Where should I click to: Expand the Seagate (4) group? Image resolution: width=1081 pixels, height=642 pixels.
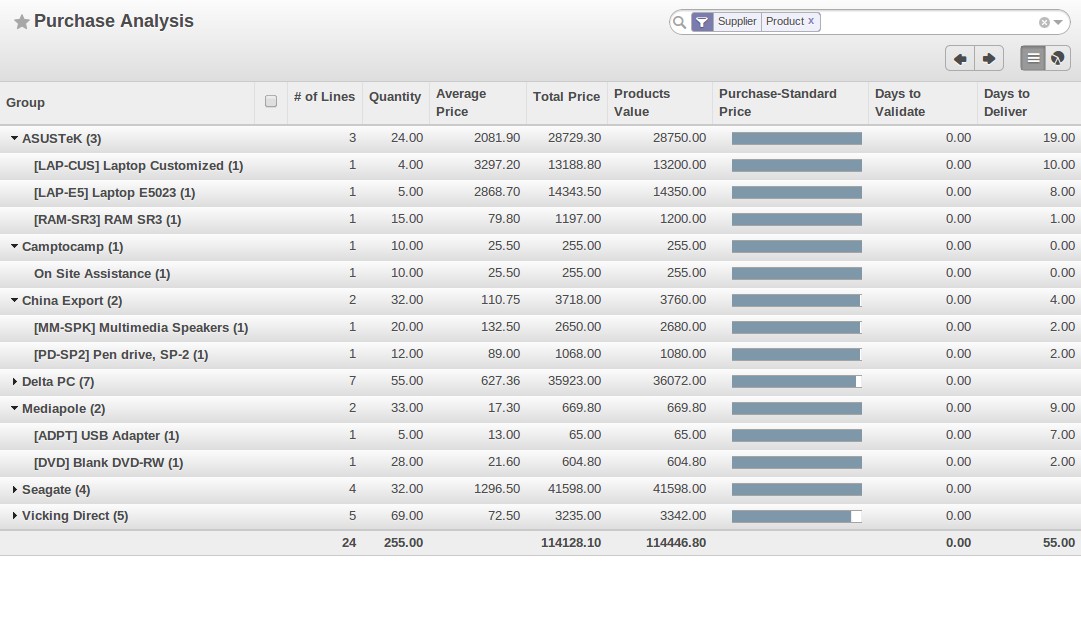(x=14, y=490)
